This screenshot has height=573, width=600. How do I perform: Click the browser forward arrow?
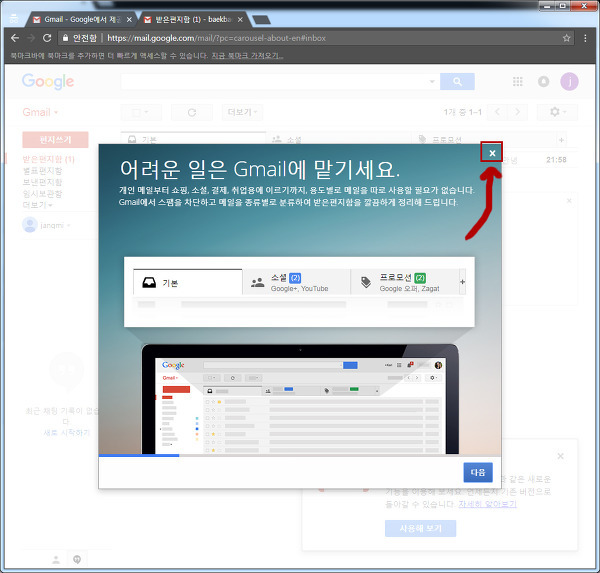tap(31, 38)
